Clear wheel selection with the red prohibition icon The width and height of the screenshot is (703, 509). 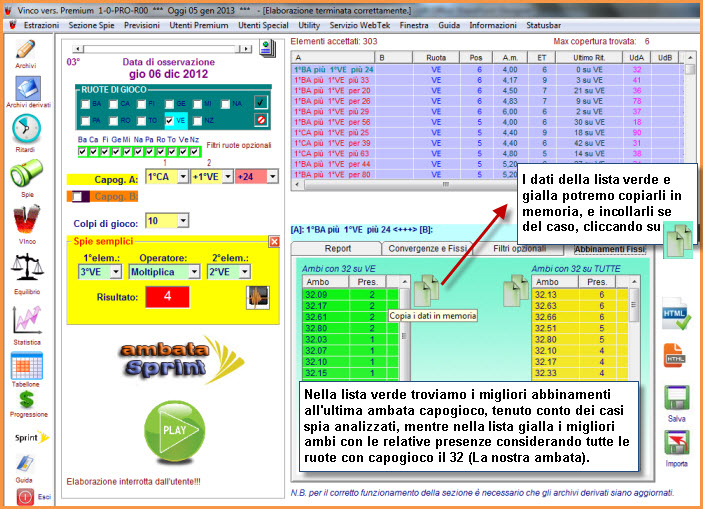pos(261,120)
